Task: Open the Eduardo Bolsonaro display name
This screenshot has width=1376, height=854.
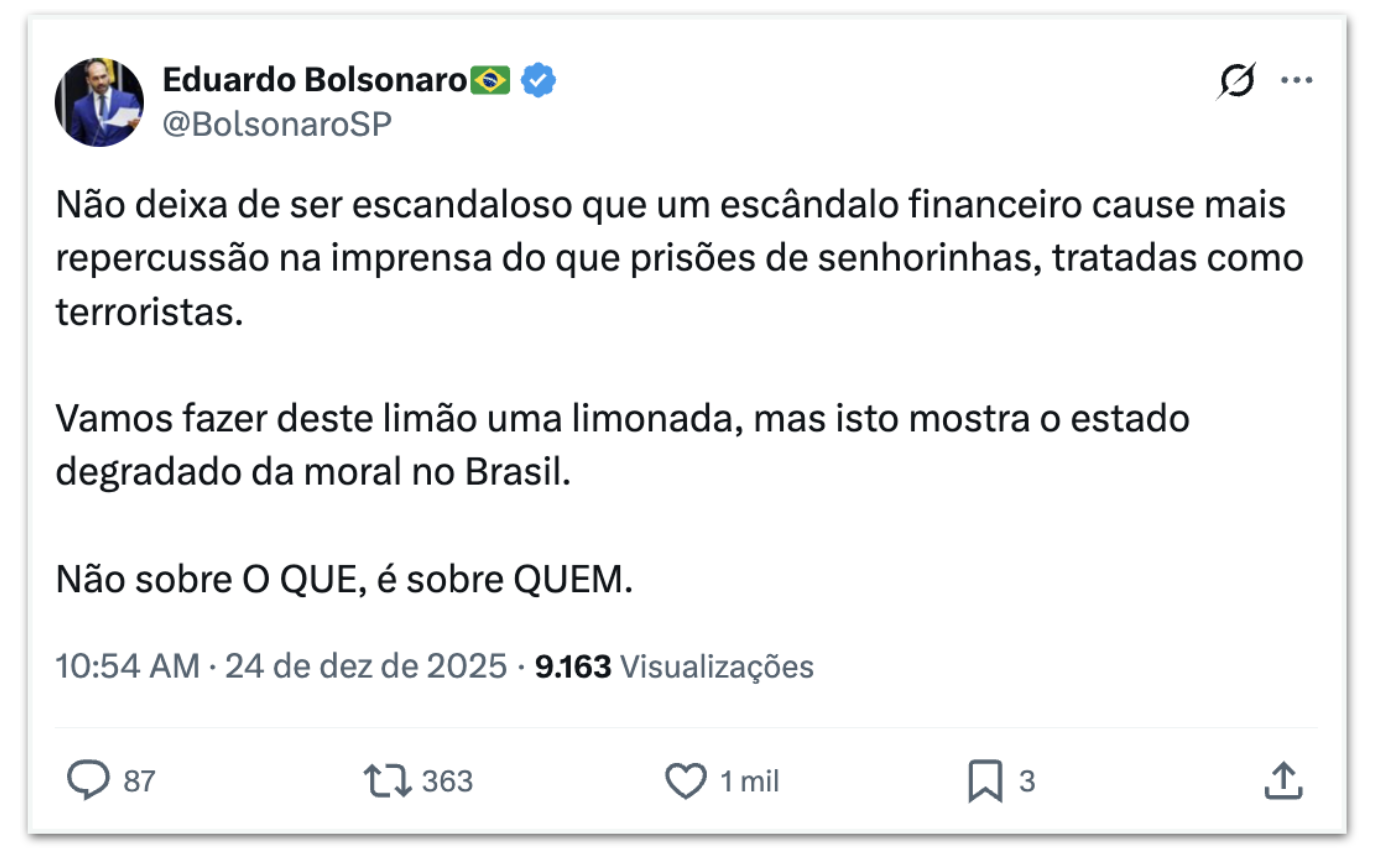Action: pyautogui.click(x=314, y=80)
